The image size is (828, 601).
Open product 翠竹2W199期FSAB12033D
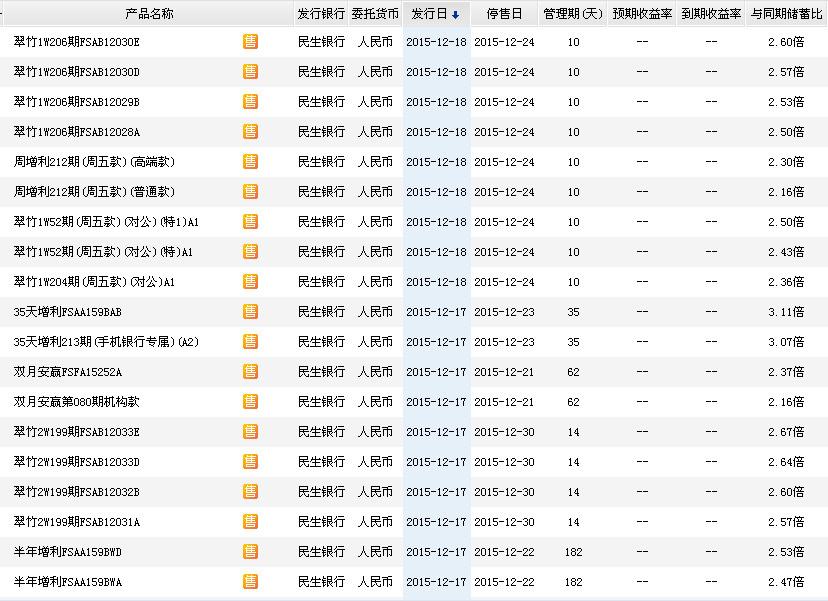pyautogui.click(x=77, y=462)
